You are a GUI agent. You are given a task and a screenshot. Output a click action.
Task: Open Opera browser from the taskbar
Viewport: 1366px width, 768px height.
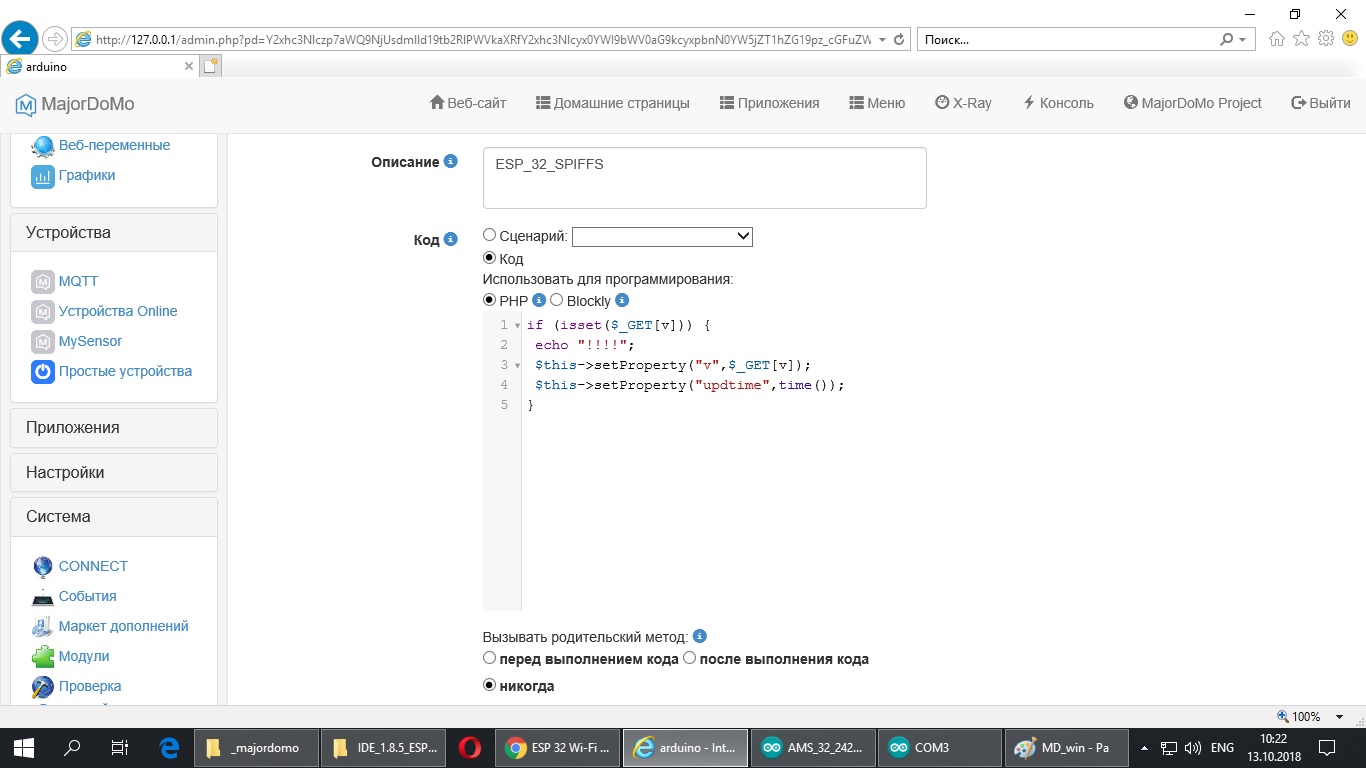(x=468, y=748)
